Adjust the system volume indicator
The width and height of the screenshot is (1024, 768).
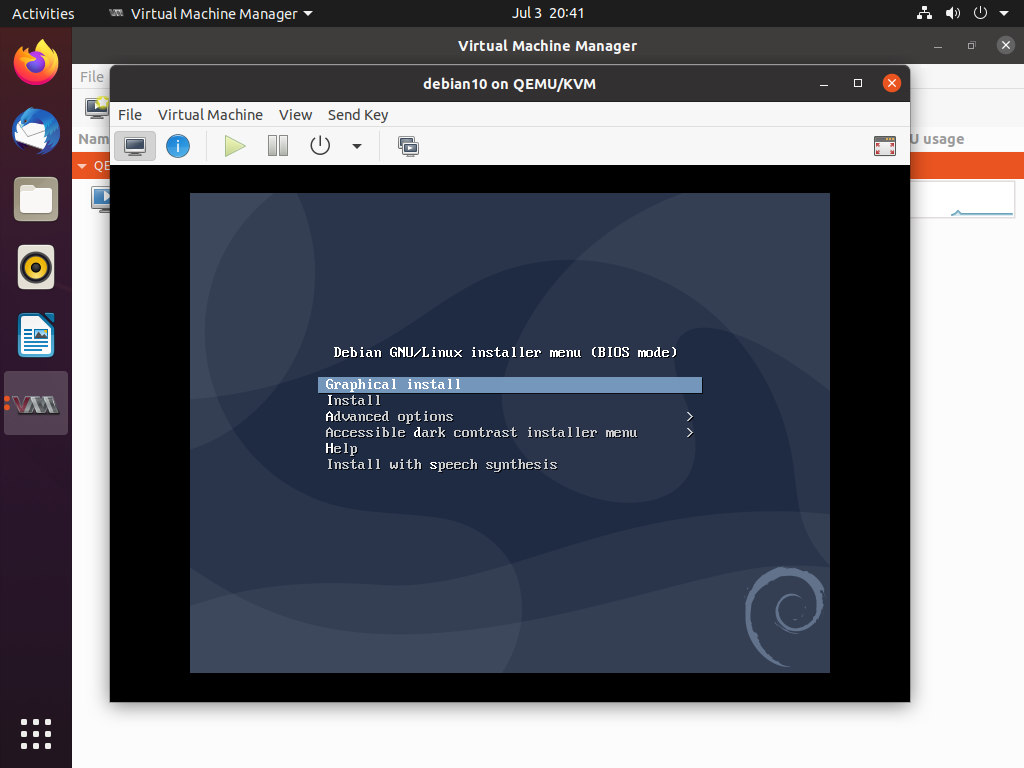[x=950, y=13]
